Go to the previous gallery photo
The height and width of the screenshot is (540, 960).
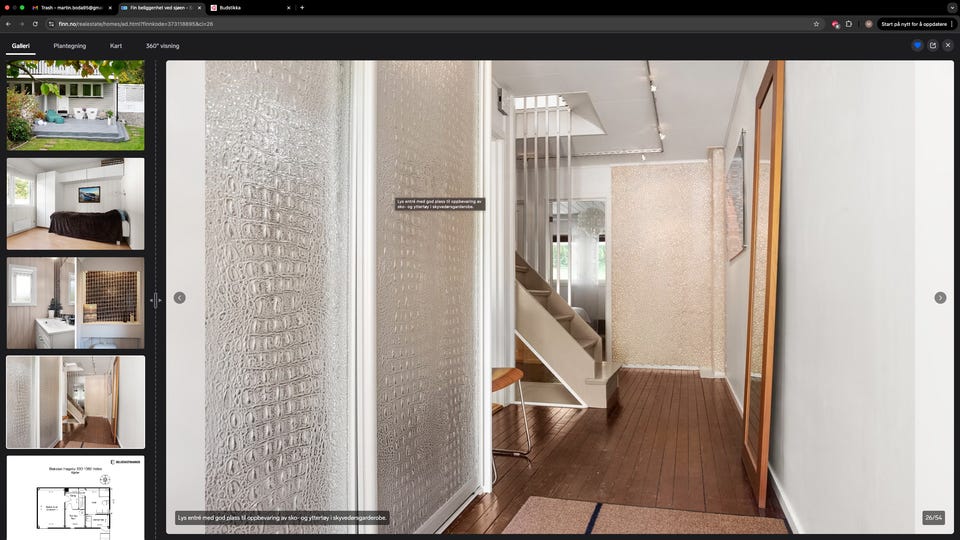tap(179, 298)
